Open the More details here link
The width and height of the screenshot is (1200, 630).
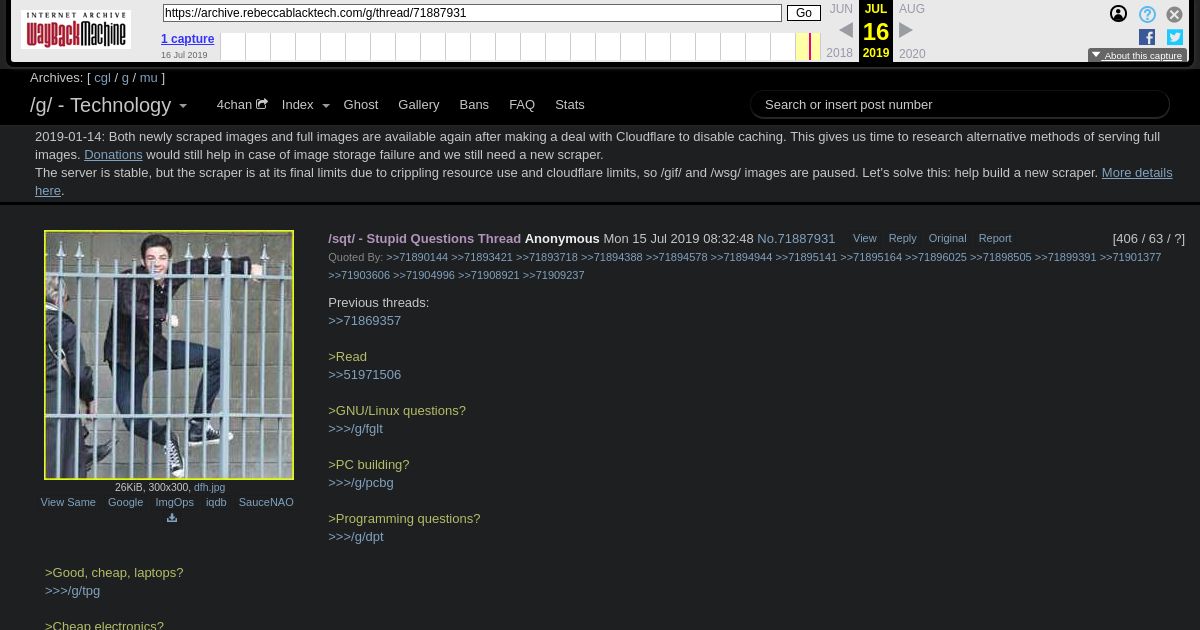[1137, 172]
